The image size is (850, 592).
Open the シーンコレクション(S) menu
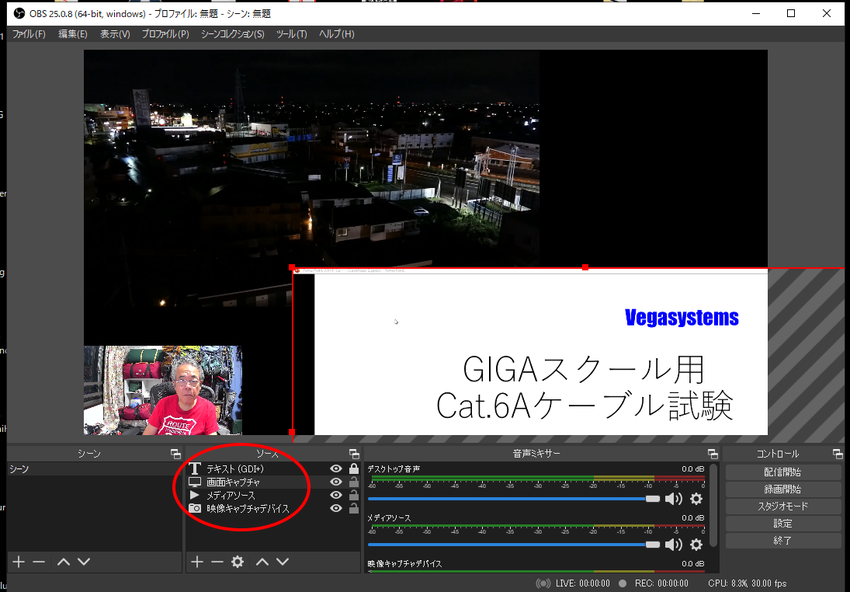[x=233, y=34]
